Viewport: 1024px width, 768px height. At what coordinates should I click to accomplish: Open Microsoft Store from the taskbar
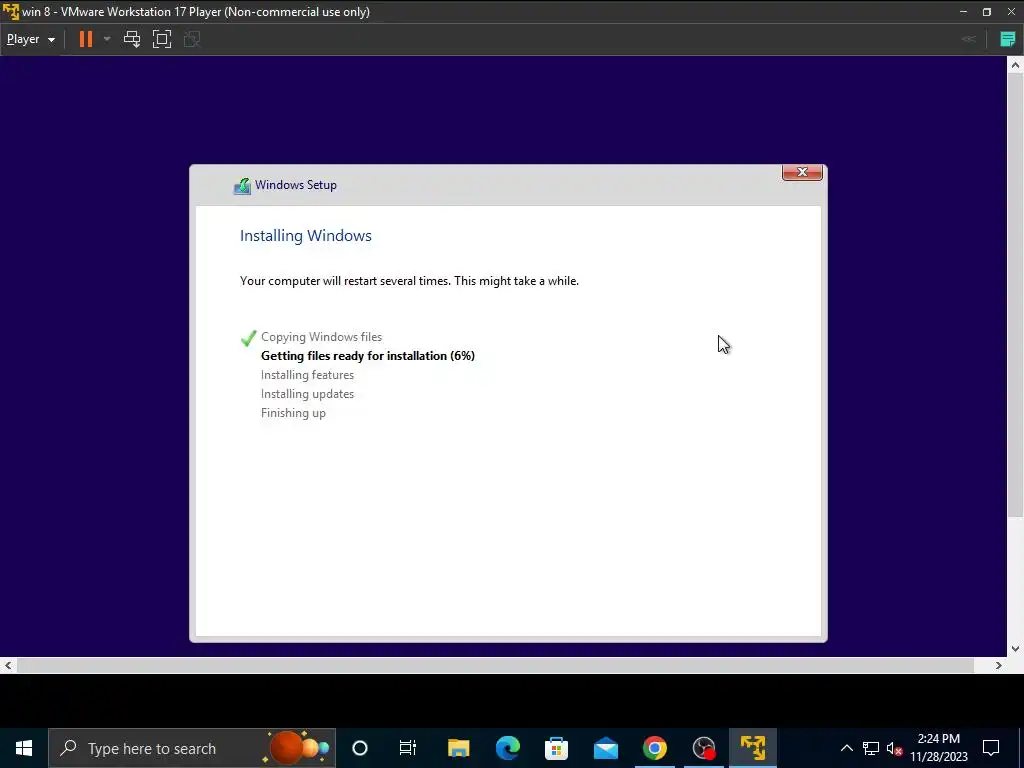556,748
